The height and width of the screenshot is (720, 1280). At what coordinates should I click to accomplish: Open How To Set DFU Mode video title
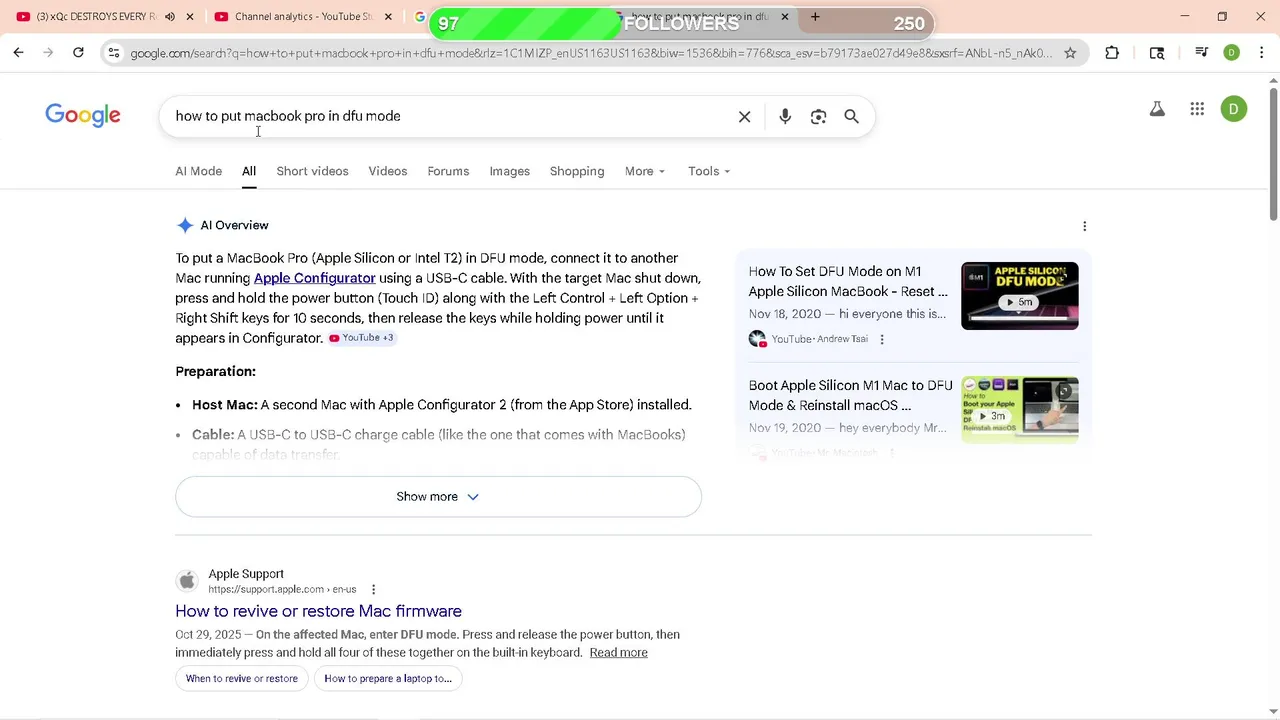point(848,281)
